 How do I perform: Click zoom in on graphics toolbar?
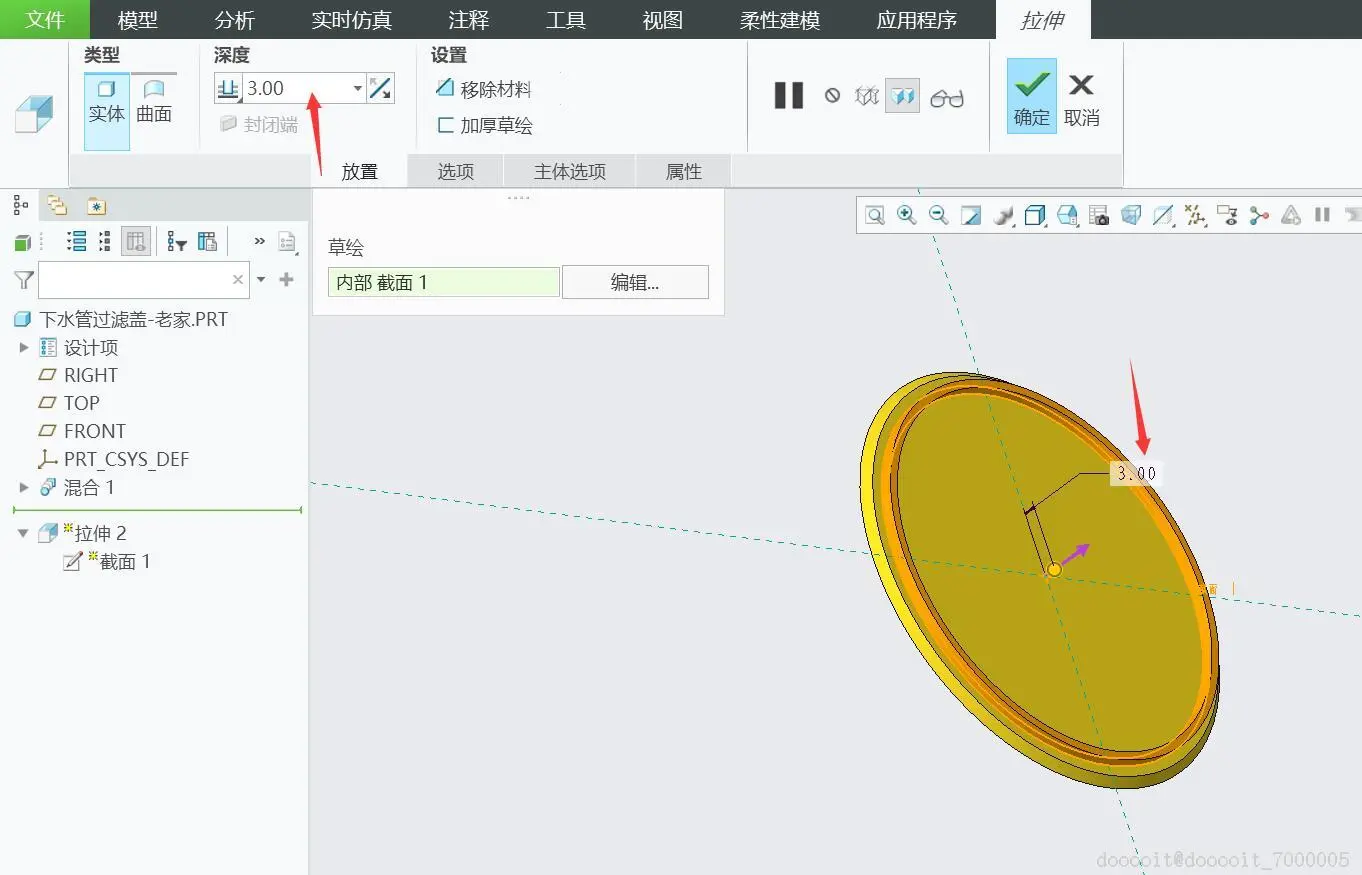pyautogui.click(x=907, y=215)
